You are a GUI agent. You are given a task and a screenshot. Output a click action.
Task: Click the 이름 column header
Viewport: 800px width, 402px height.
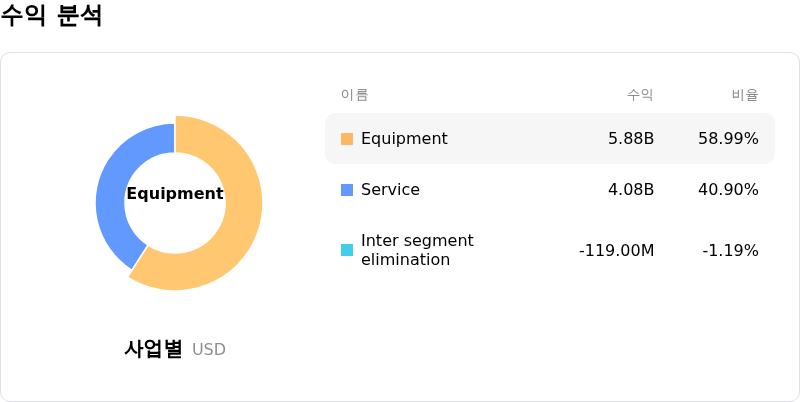355,95
